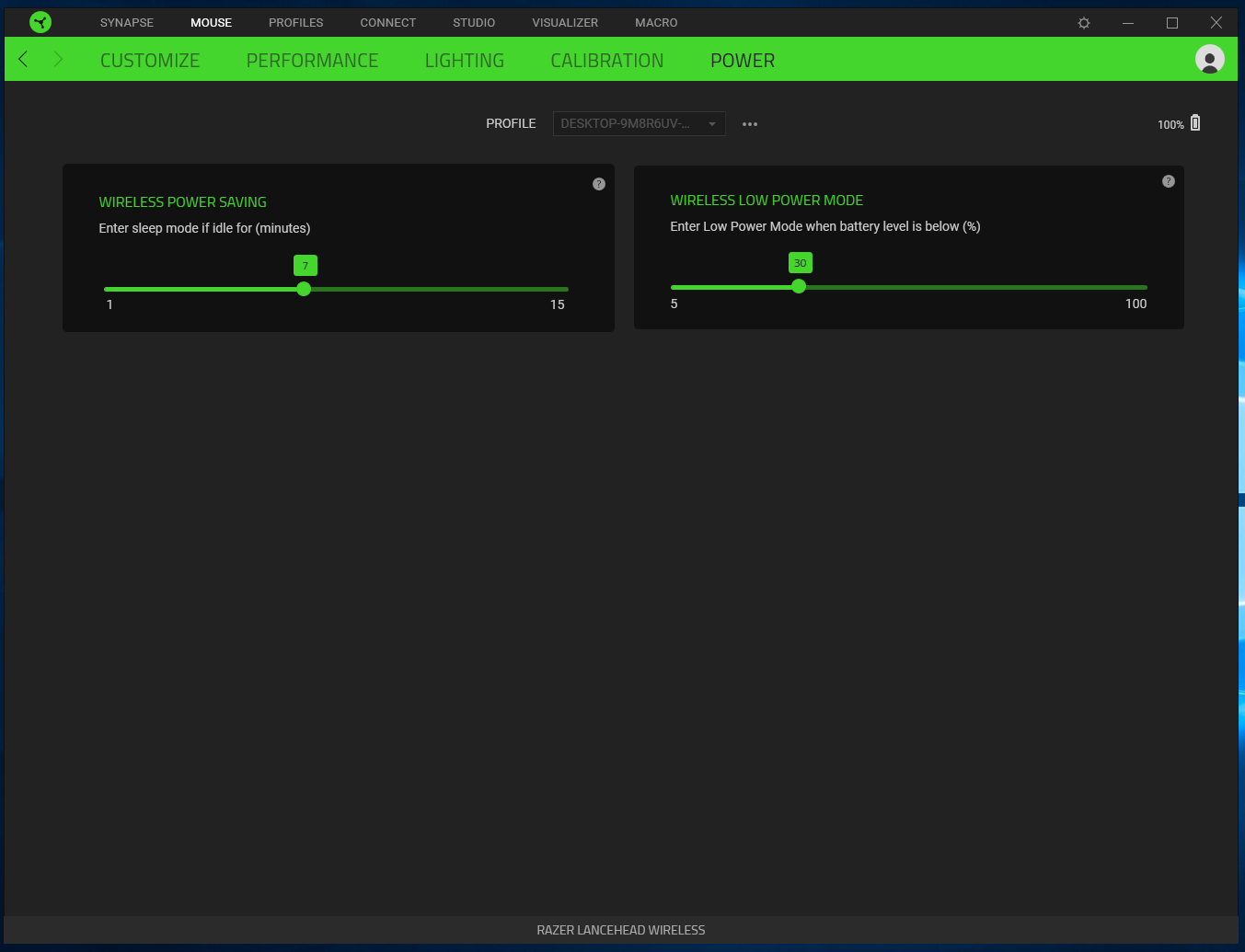The width and height of the screenshot is (1245, 952).
Task: Open more profile options via ellipsis
Action: [749, 123]
